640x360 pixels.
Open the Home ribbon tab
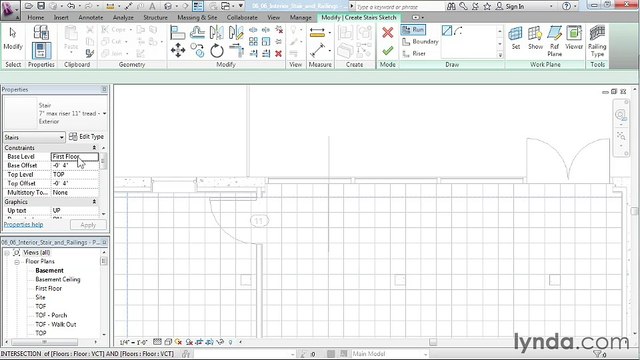[x=36, y=18]
